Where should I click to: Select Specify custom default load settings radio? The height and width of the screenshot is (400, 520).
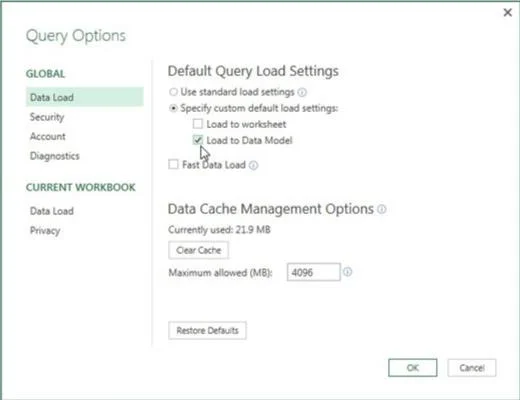[x=173, y=108]
